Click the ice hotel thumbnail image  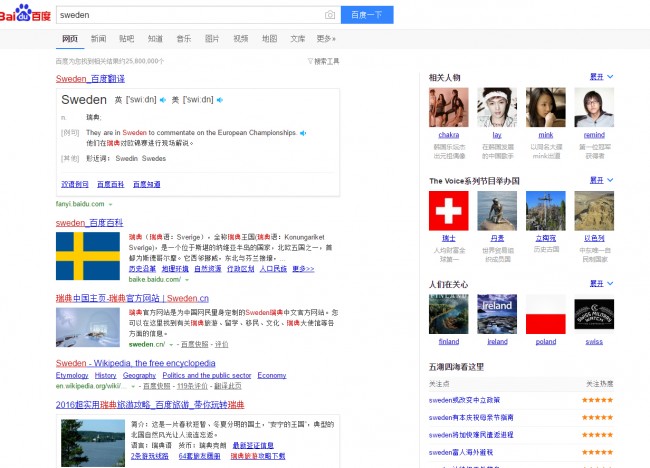[x=88, y=327]
